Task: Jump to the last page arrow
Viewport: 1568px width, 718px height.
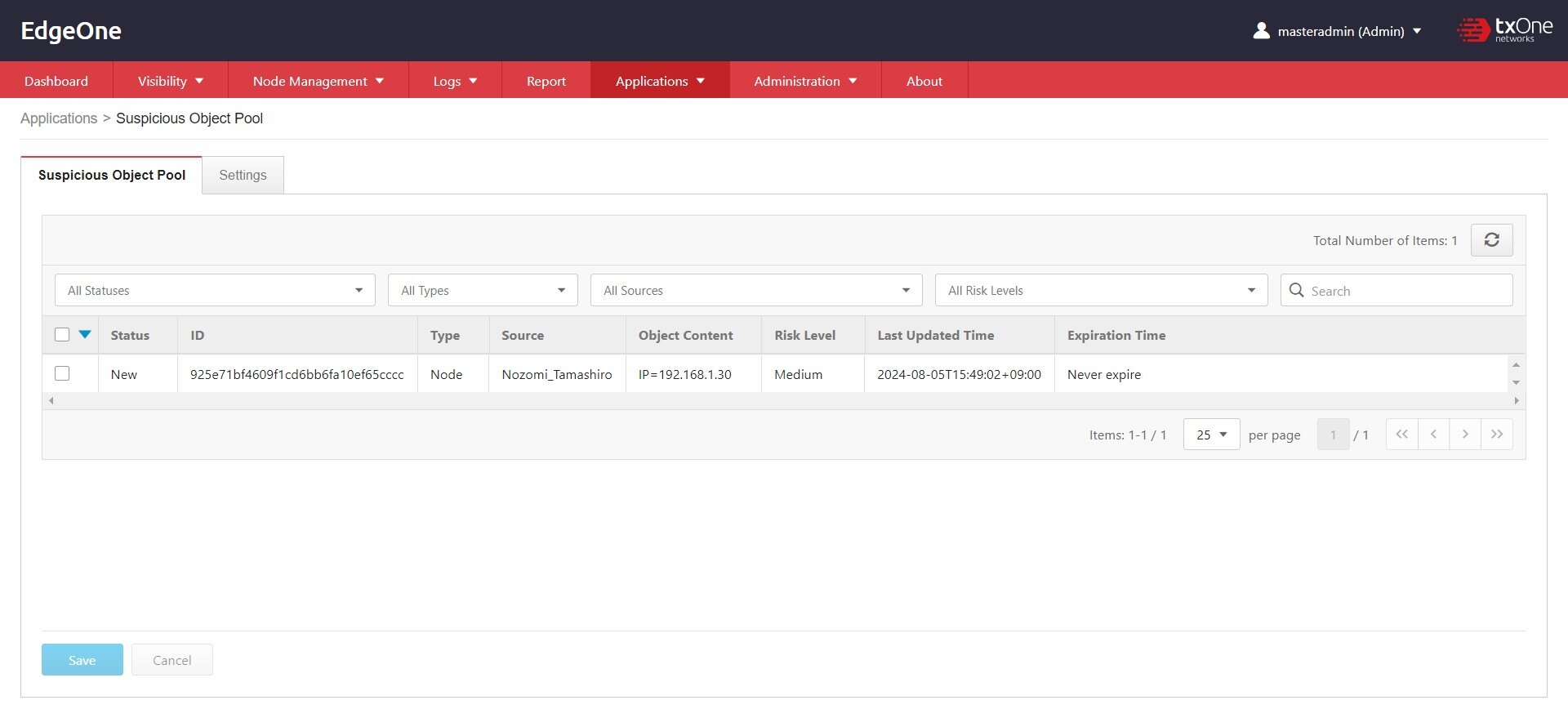Action: pyautogui.click(x=1496, y=435)
